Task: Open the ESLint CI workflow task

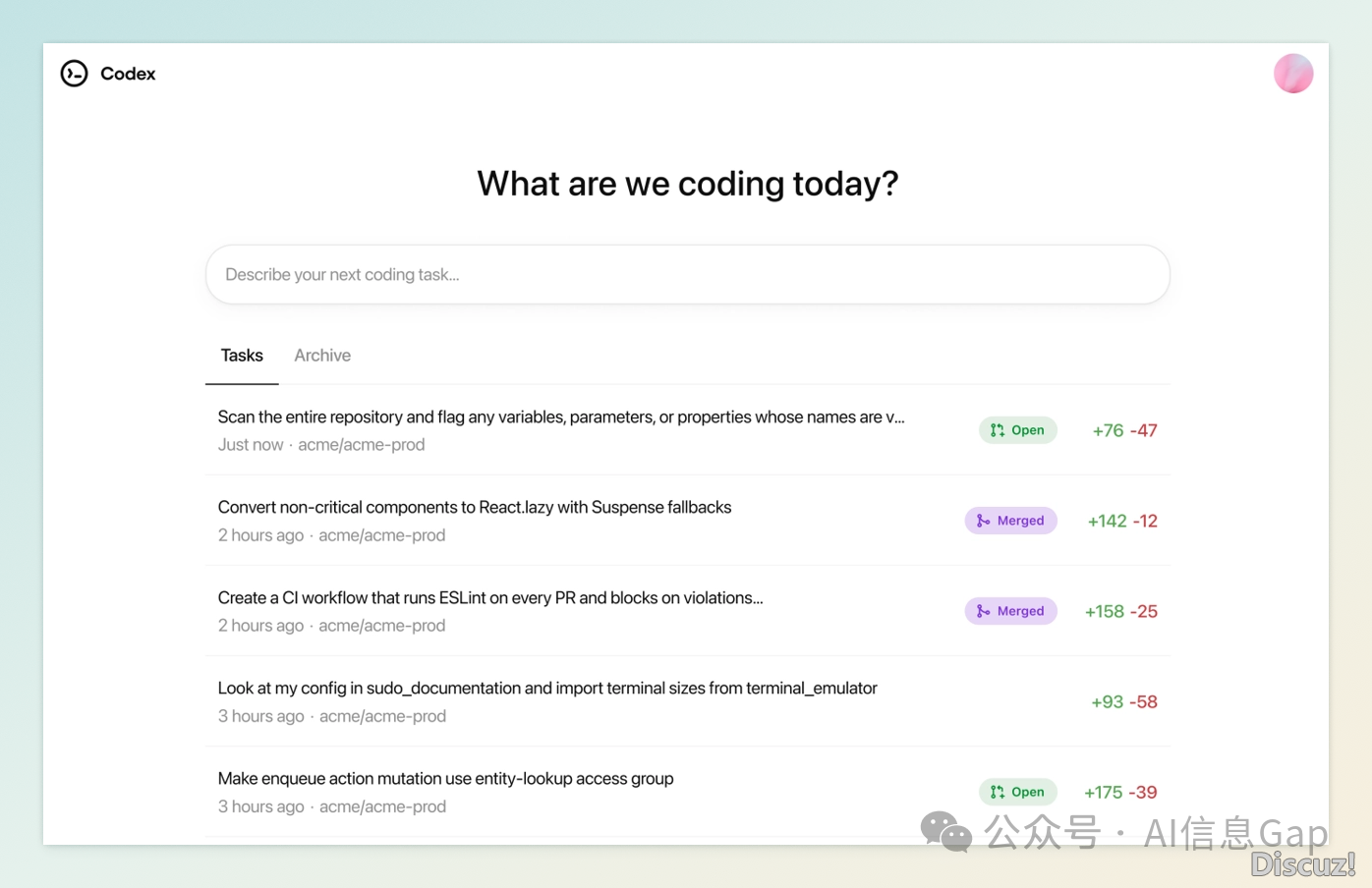Action: pyautogui.click(x=490, y=598)
